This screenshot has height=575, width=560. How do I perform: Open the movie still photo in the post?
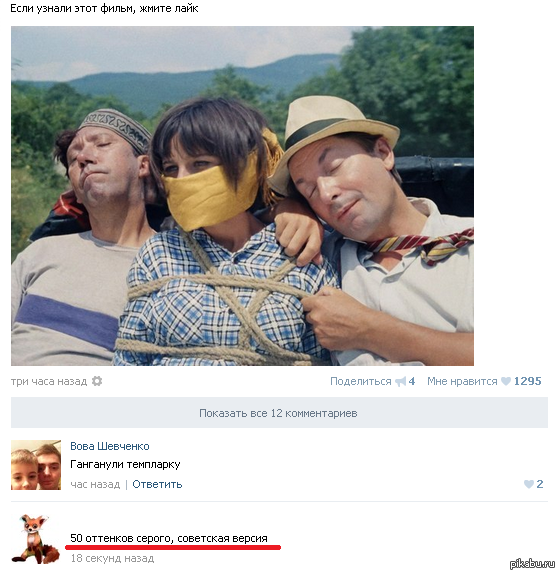(x=242, y=196)
